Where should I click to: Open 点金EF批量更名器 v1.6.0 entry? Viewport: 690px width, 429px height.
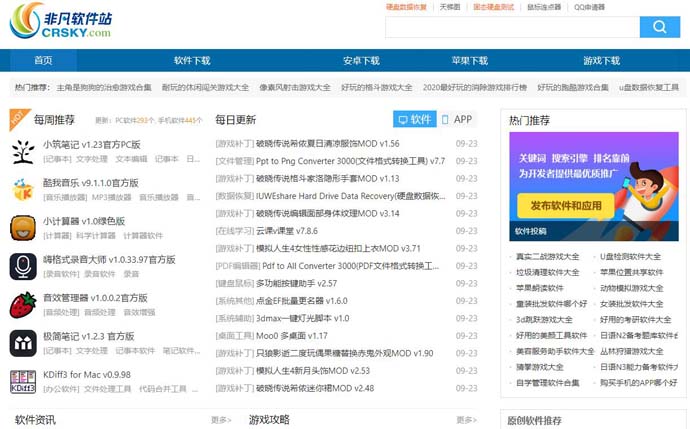pyautogui.click(x=302, y=301)
